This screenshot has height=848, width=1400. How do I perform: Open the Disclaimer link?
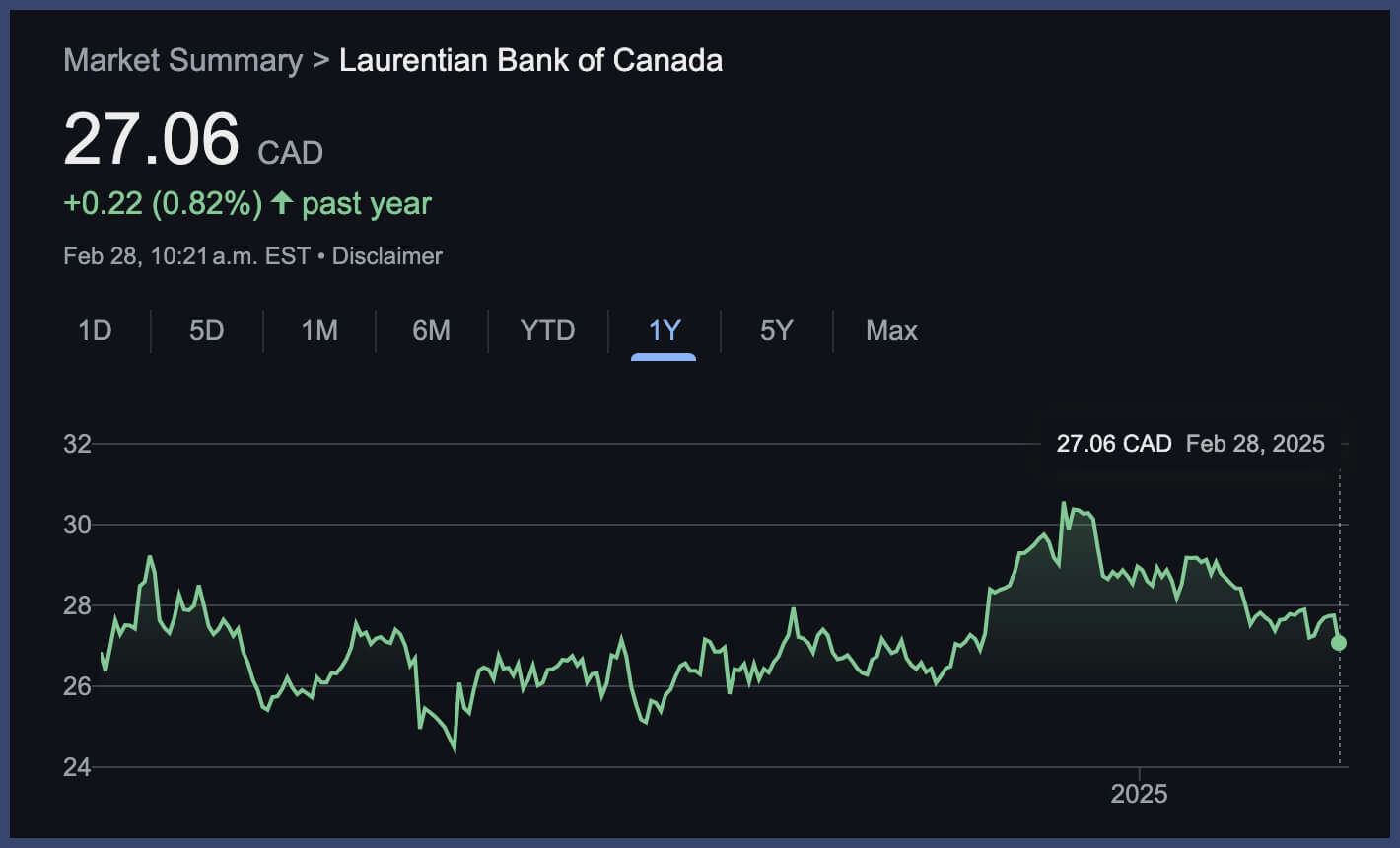[385, 255]
